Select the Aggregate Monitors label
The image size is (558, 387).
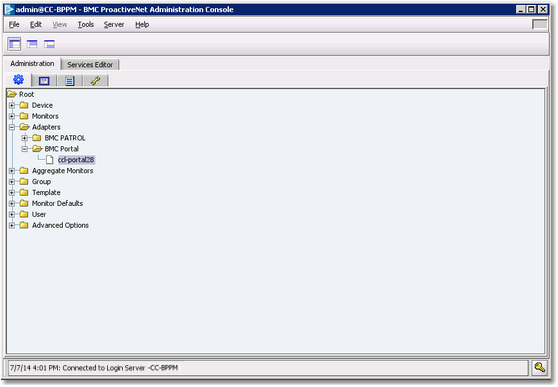(63, 171)
